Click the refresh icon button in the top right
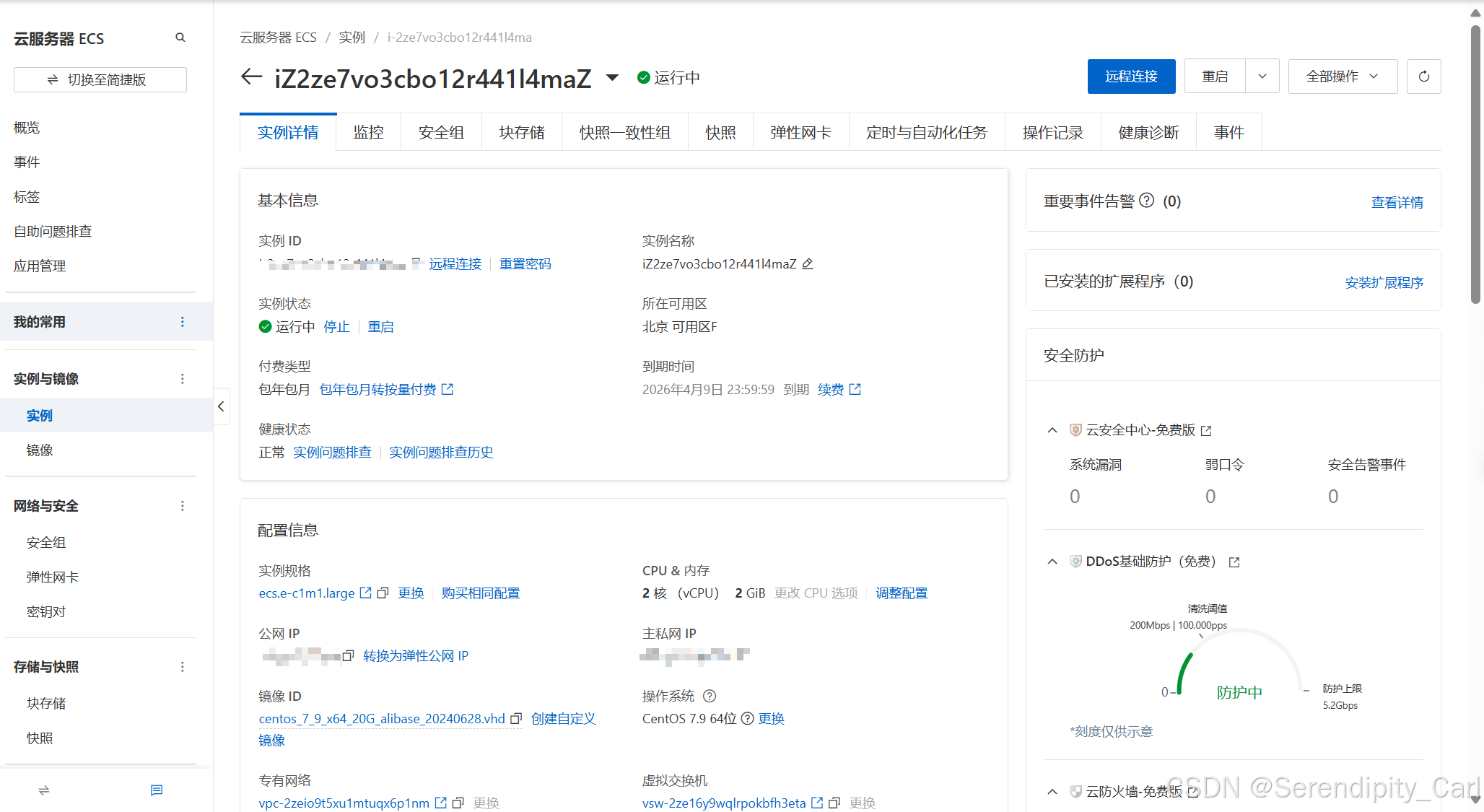 tap(1423, 77)
